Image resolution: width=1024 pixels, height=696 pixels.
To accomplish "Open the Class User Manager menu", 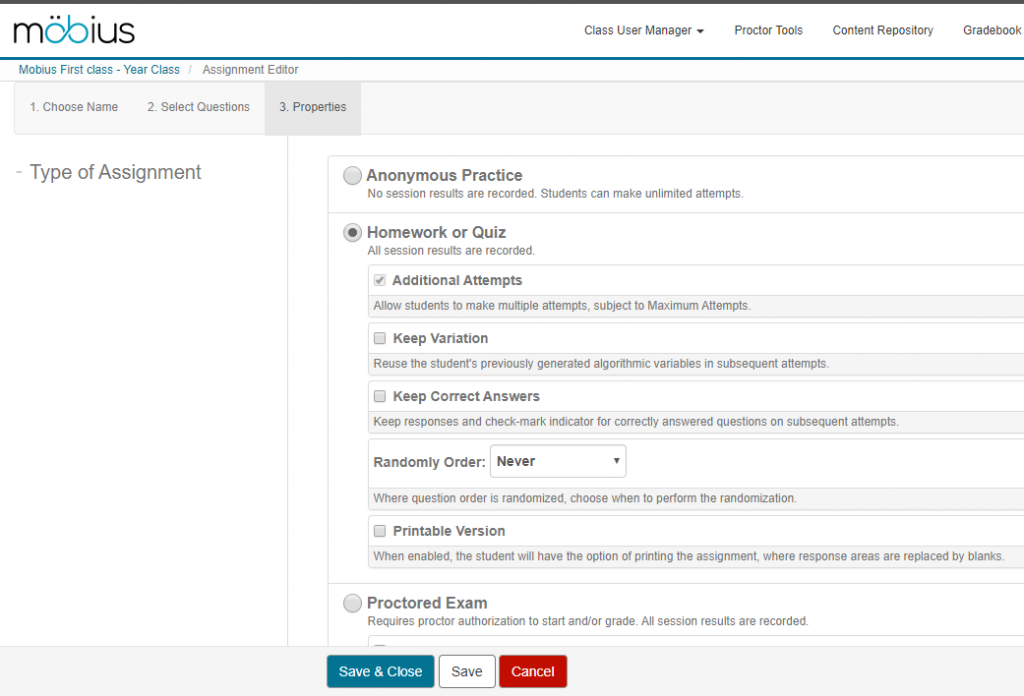I will tap(643, 30).
